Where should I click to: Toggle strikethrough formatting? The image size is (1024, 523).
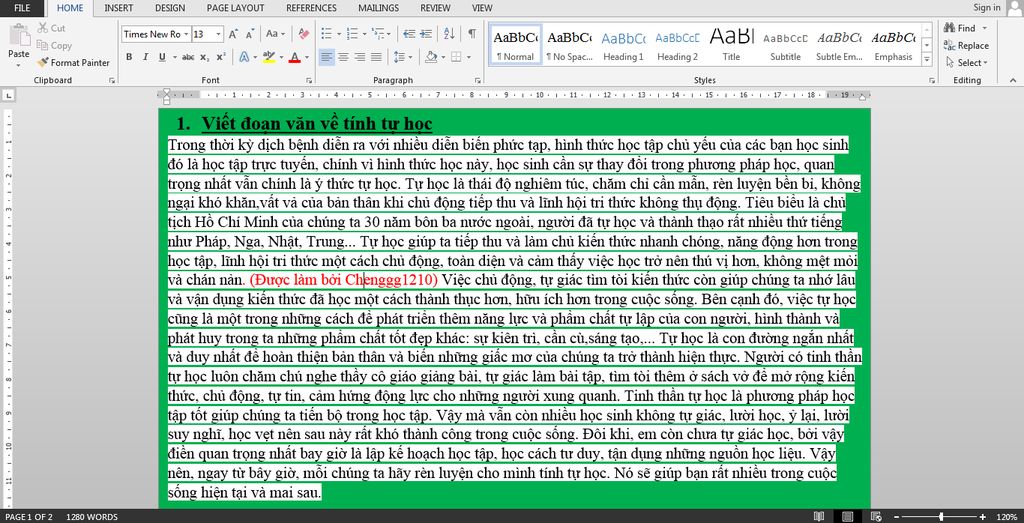pyautogui.click(x=188, y=57)
